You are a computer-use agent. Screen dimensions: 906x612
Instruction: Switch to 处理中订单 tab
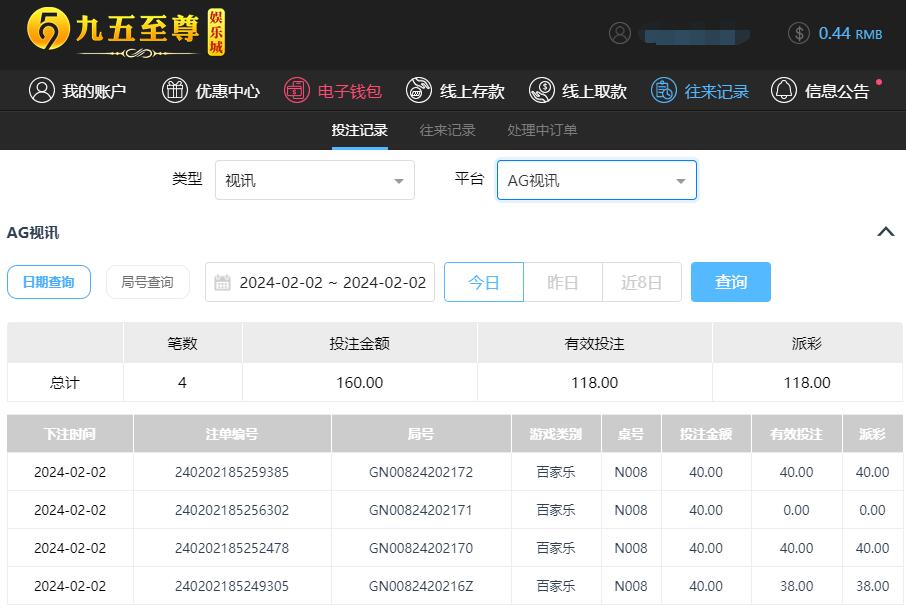point(542,130)
